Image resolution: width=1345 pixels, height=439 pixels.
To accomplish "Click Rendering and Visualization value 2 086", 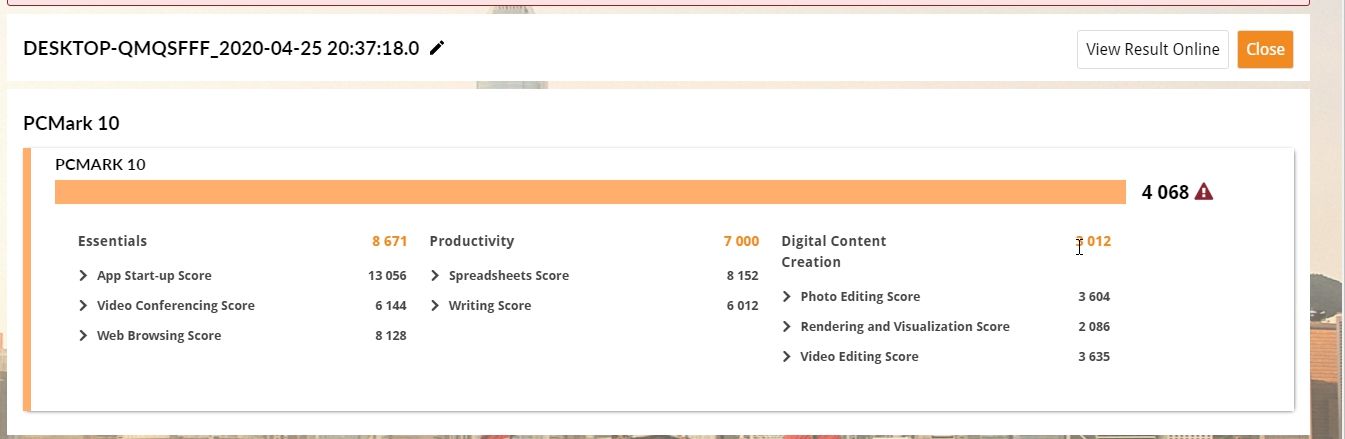I will coord(1094,327).
